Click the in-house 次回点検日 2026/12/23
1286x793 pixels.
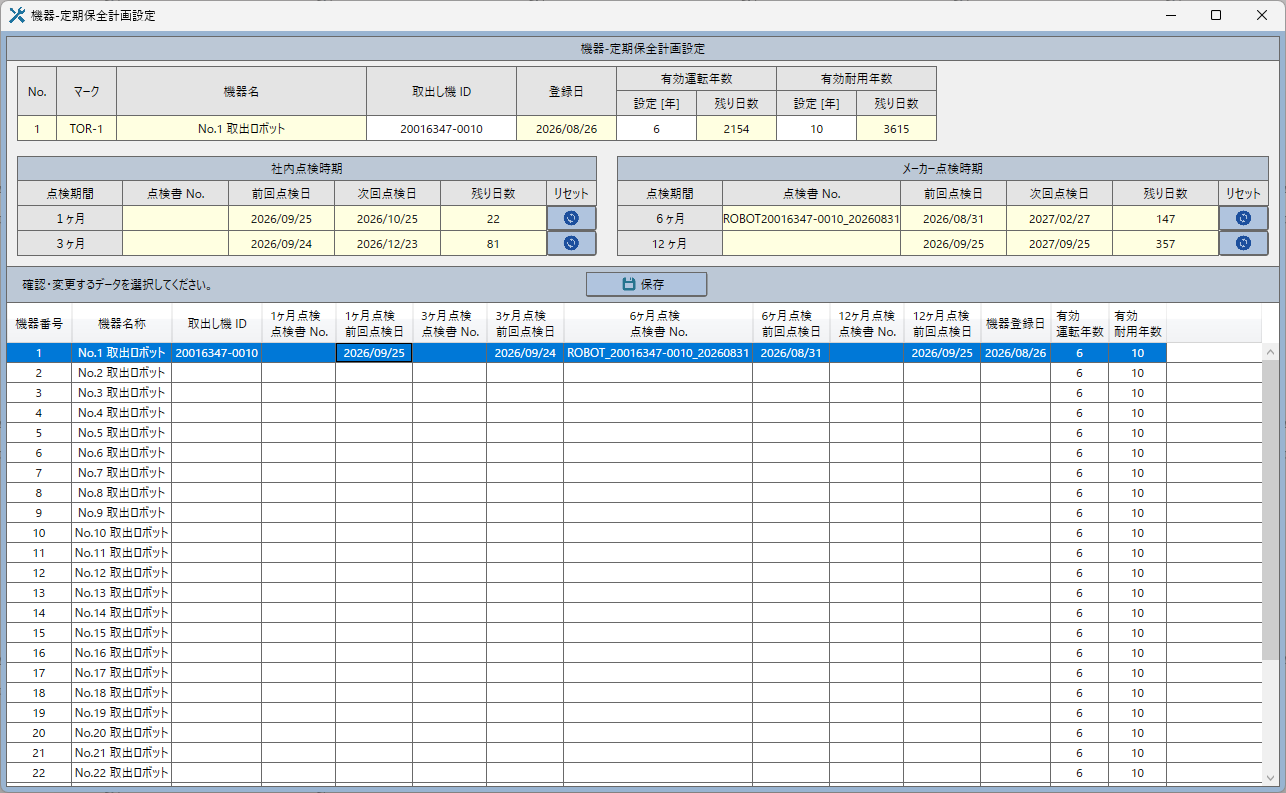[387, 243]
